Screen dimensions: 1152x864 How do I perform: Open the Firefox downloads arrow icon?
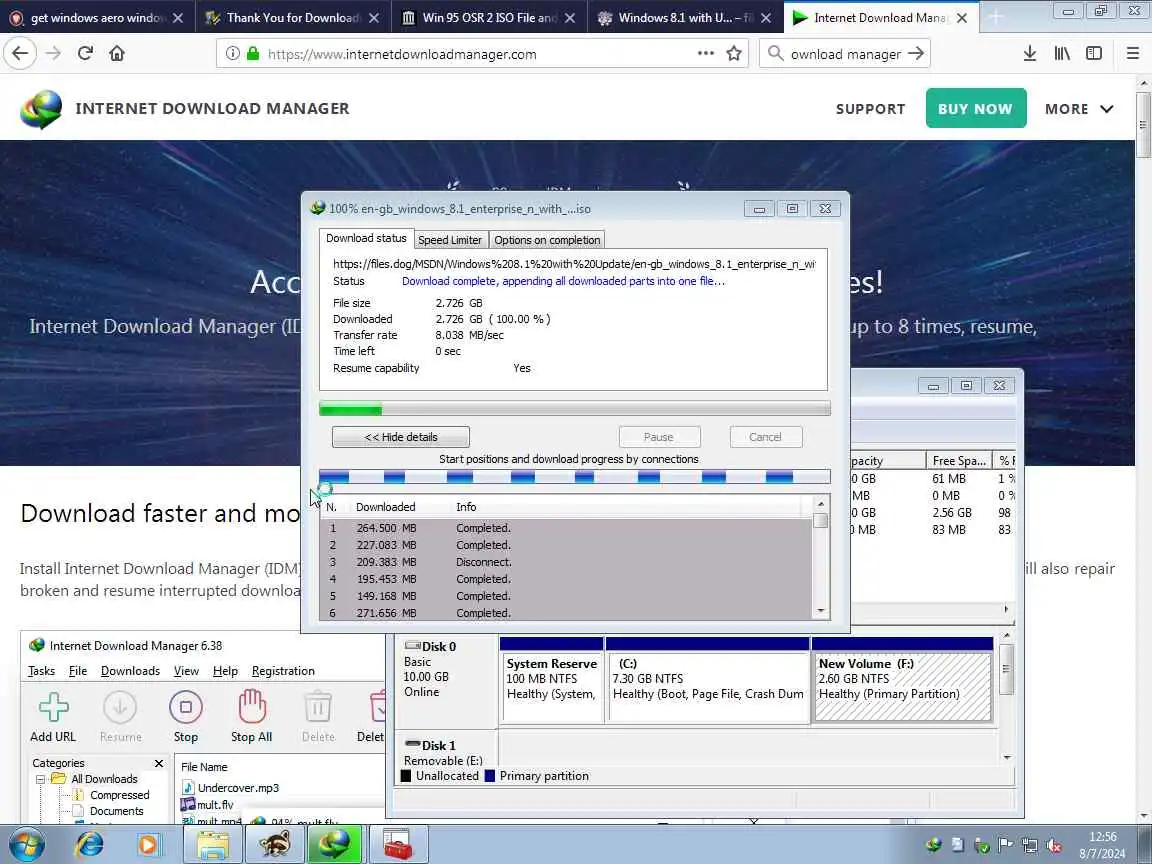(1029, 53)
